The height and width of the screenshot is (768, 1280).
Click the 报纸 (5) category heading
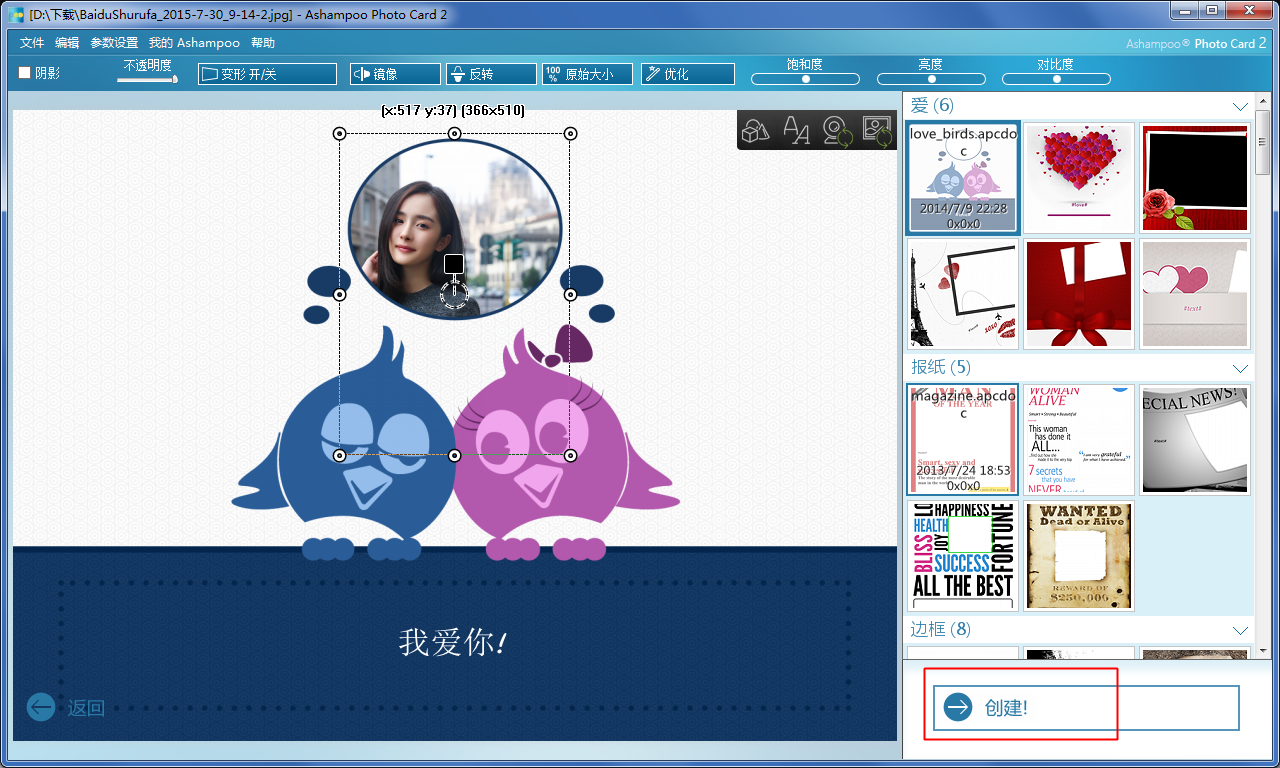point(941,368)
